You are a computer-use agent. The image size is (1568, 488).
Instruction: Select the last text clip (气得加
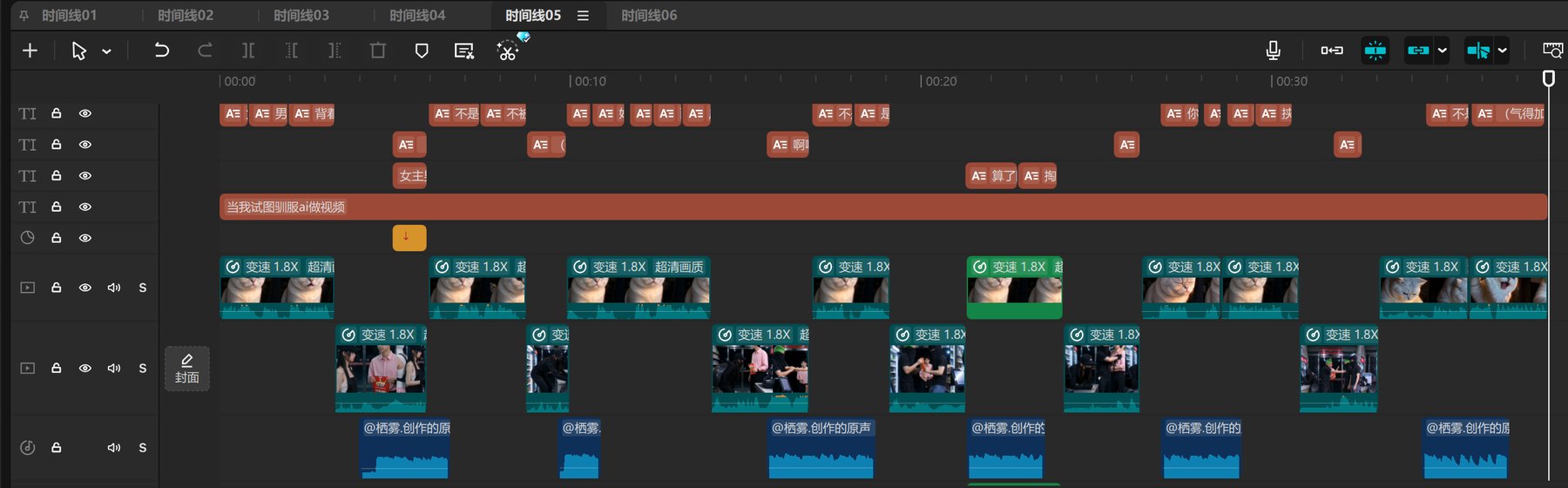coord(1509,113)
